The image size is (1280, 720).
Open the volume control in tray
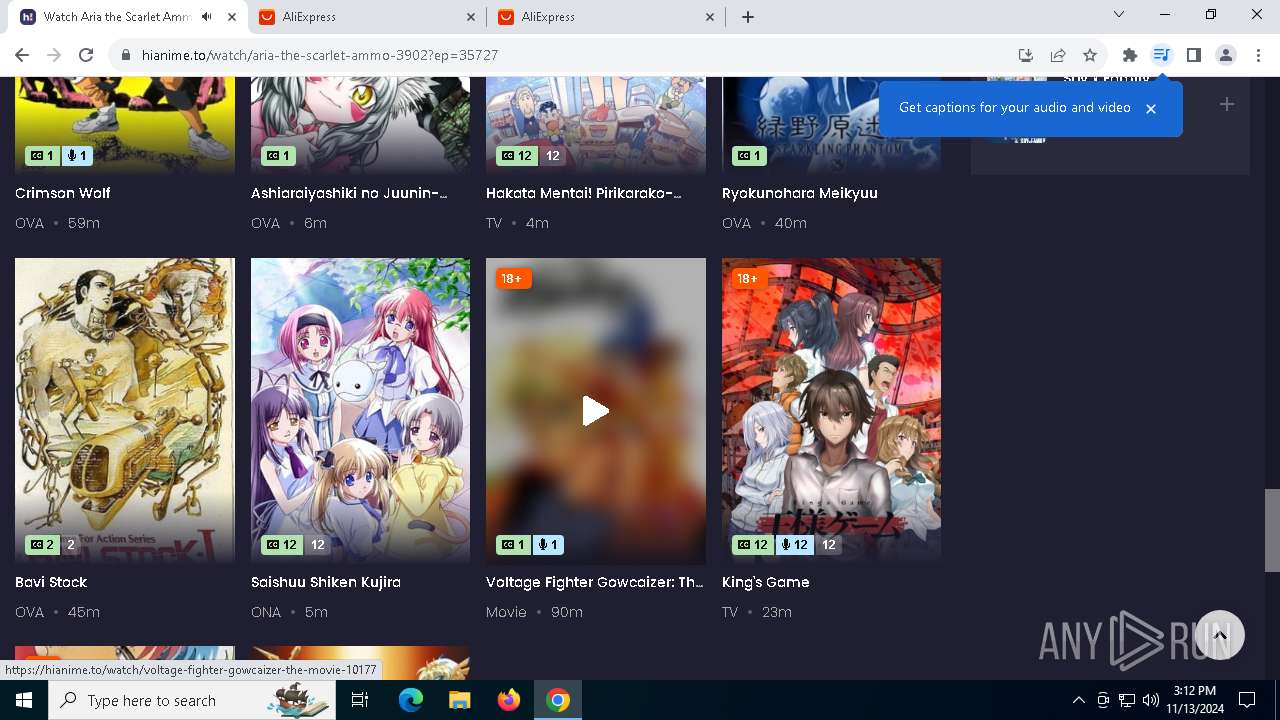point(1151,700)
